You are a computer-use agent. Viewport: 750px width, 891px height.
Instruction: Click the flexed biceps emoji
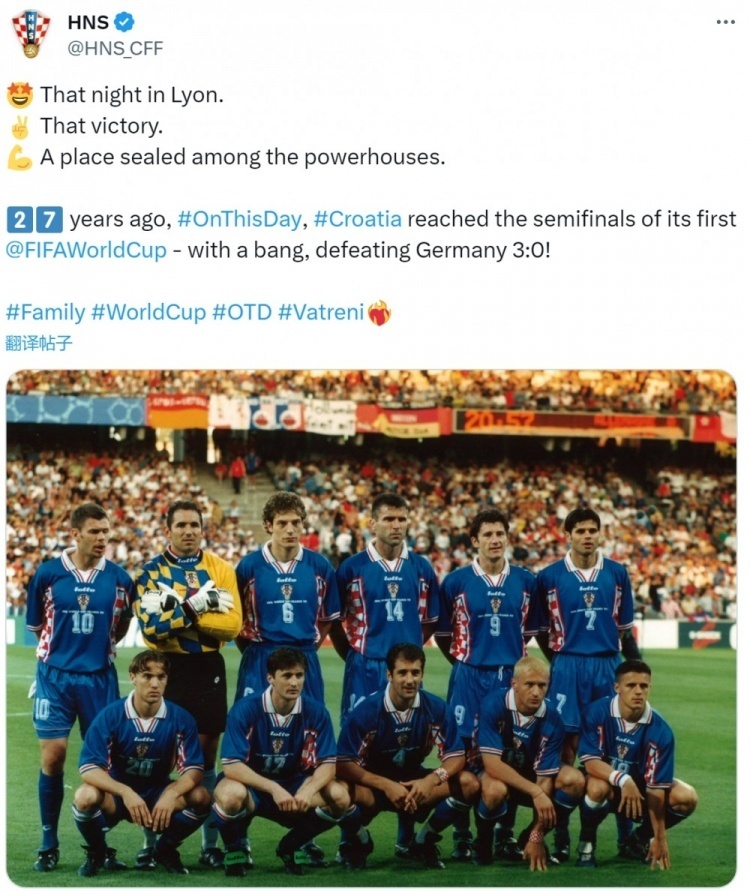click(x=19, y=158)
